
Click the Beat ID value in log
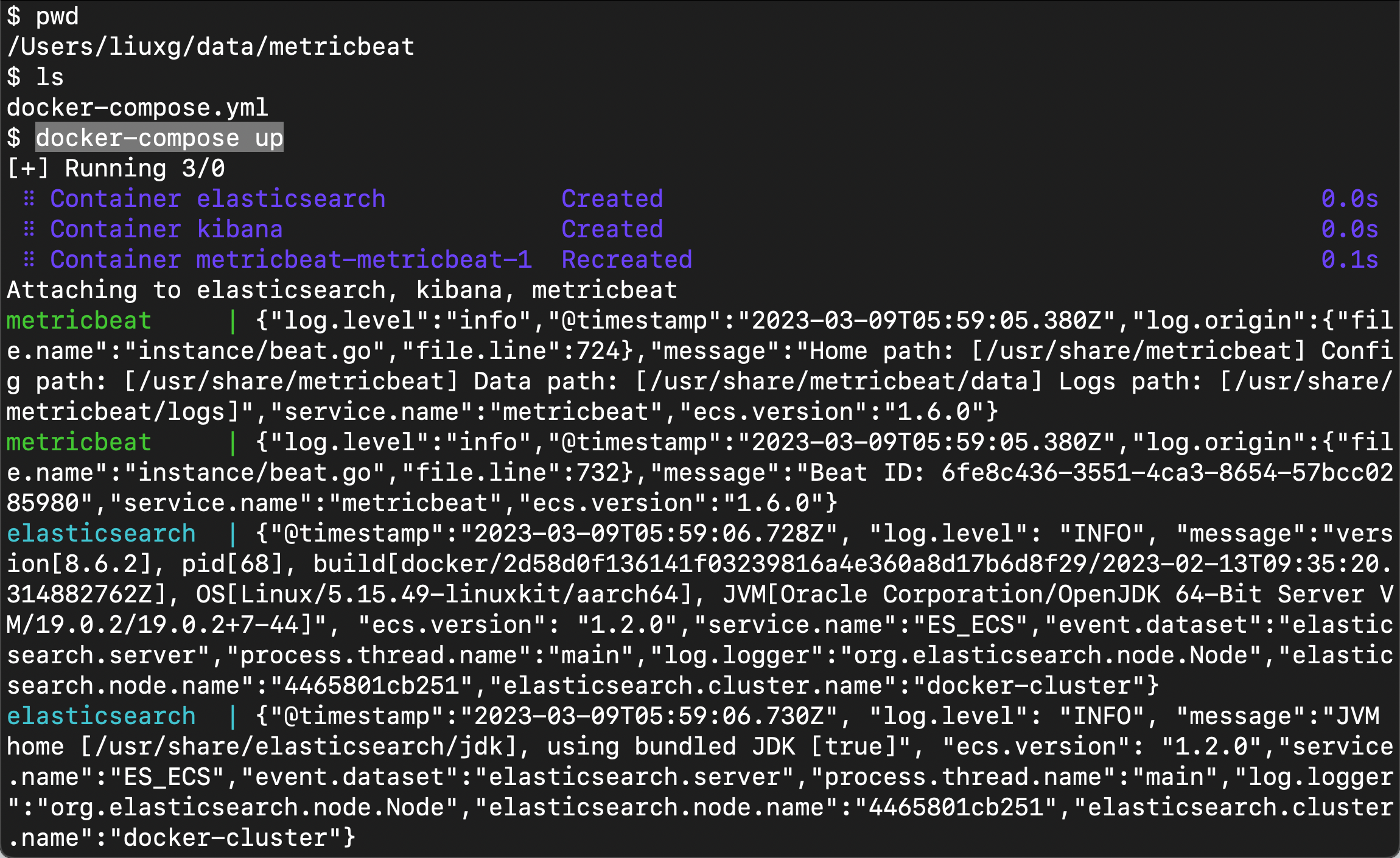[x=700, y=488]
